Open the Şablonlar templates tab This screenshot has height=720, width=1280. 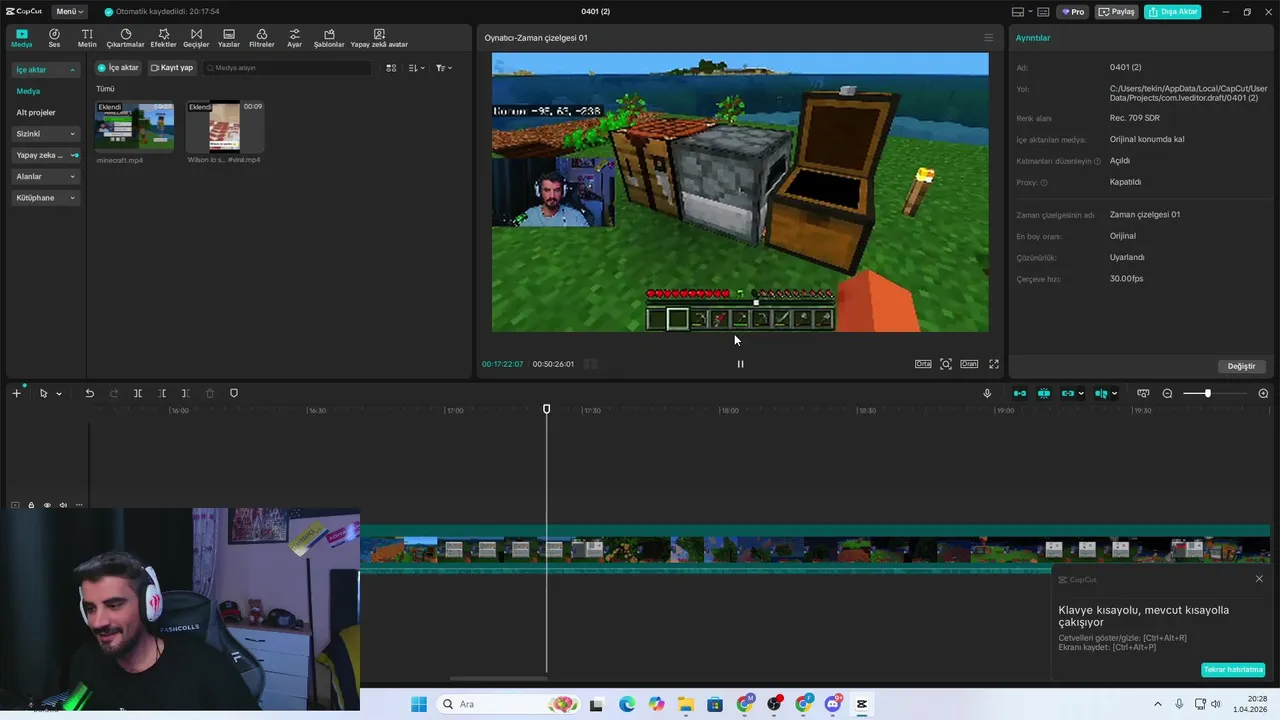pyautogui.click(x=329, y=38)
